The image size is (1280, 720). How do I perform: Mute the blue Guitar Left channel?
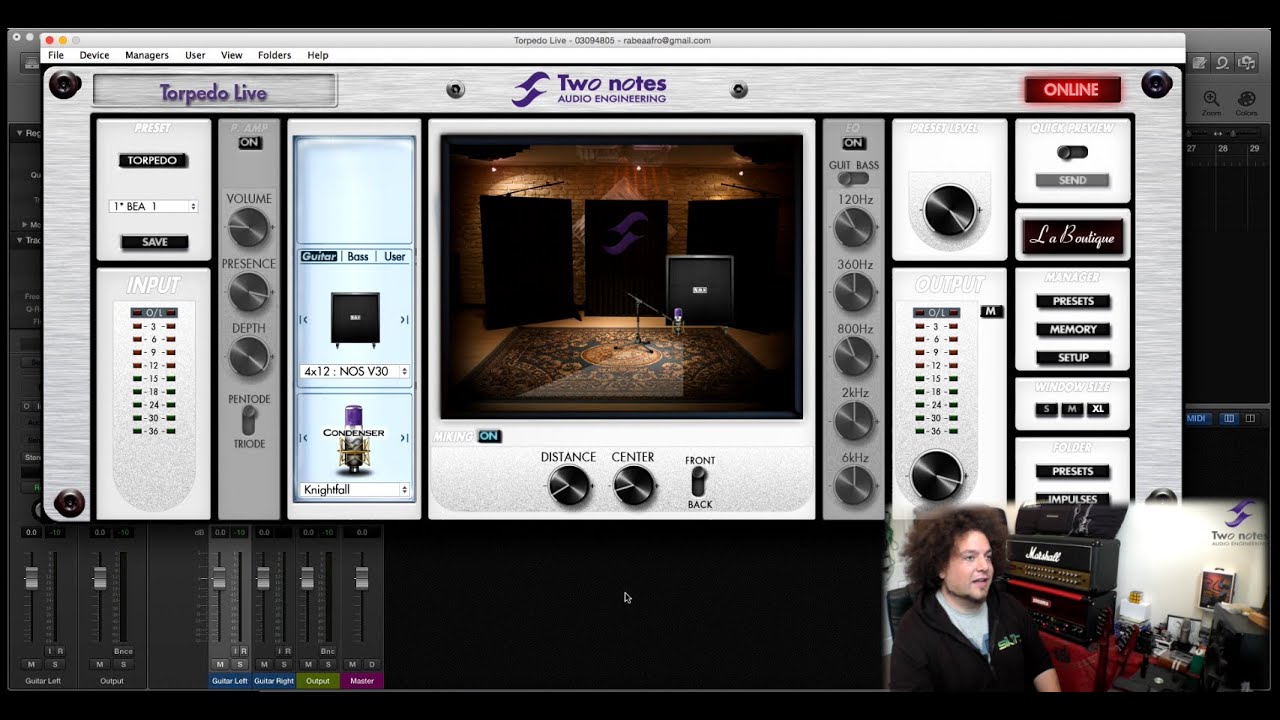pyautogui.click(x=220, y=664)
